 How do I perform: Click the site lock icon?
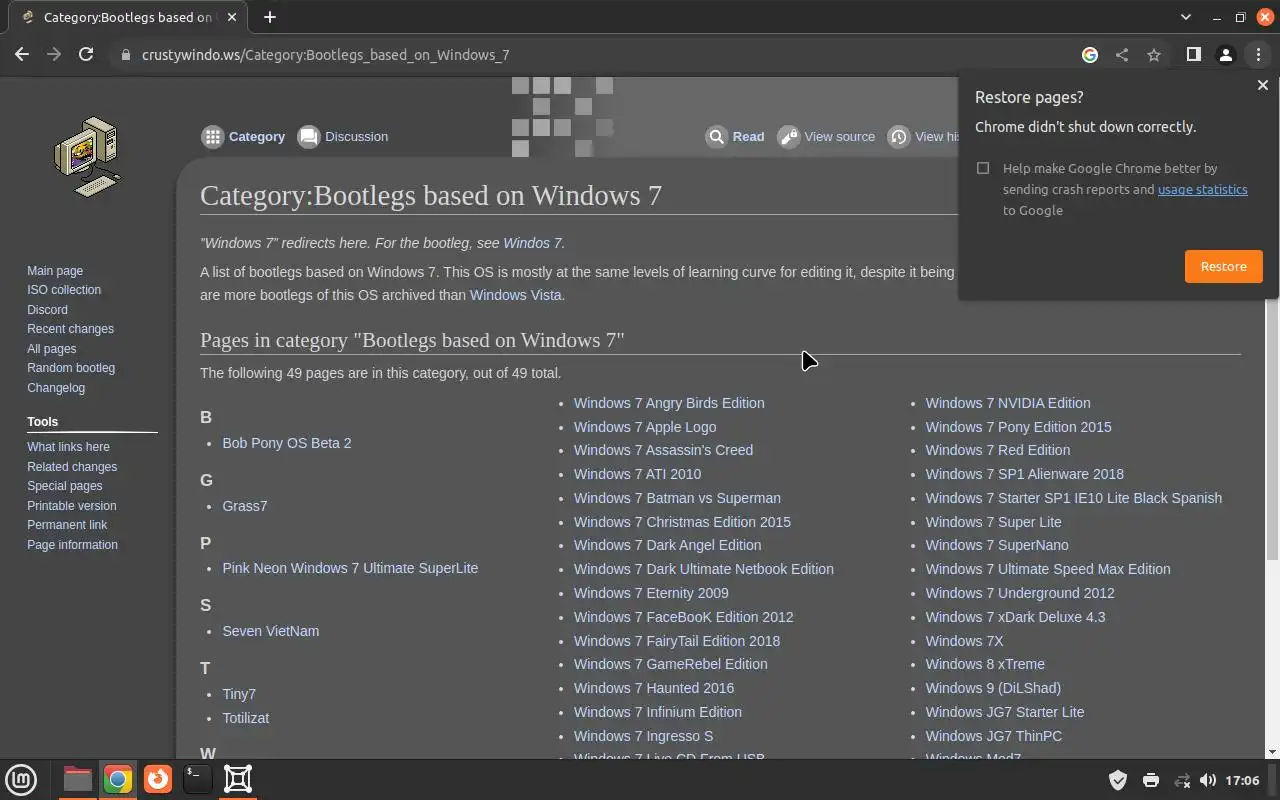(x=126, y=55)
